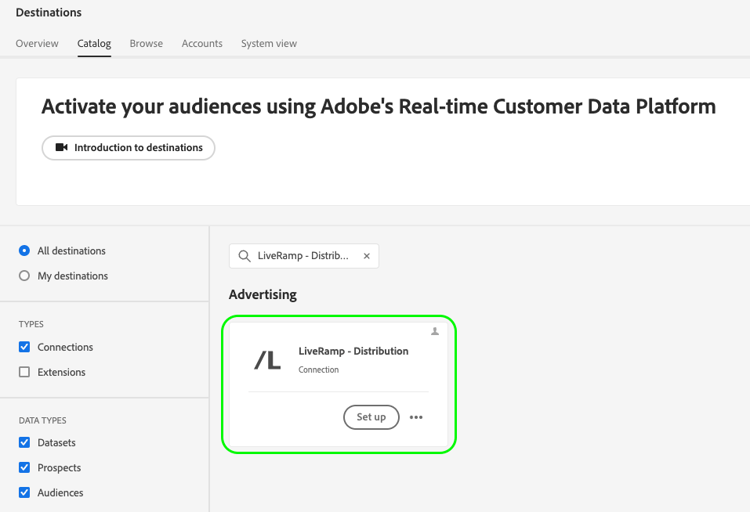This screenshot has width=750, height=512.
Task: Click video camera icon in Introduction button
Action: 61,148
